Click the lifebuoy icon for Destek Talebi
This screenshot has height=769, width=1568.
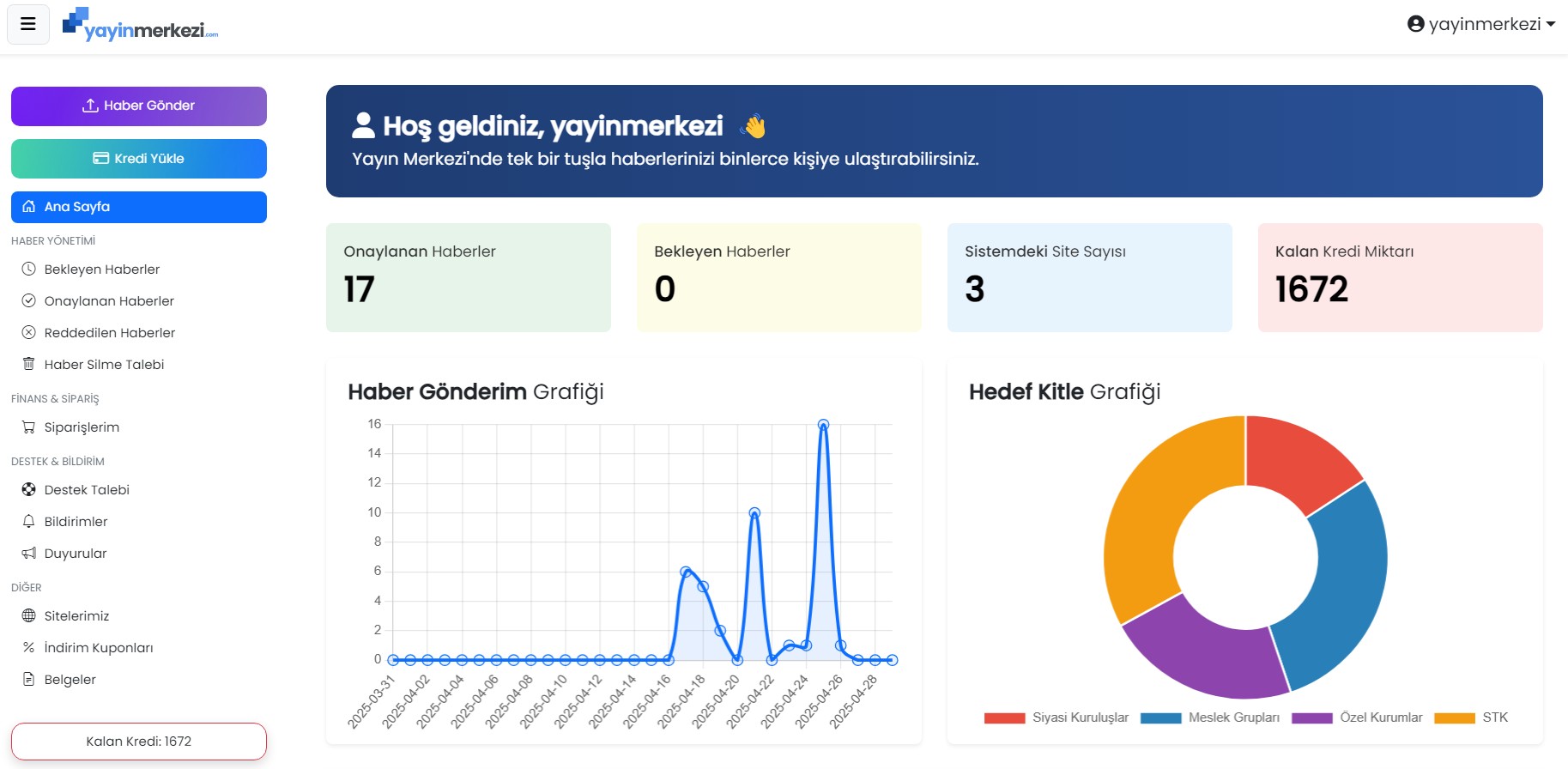click(28, 489)
